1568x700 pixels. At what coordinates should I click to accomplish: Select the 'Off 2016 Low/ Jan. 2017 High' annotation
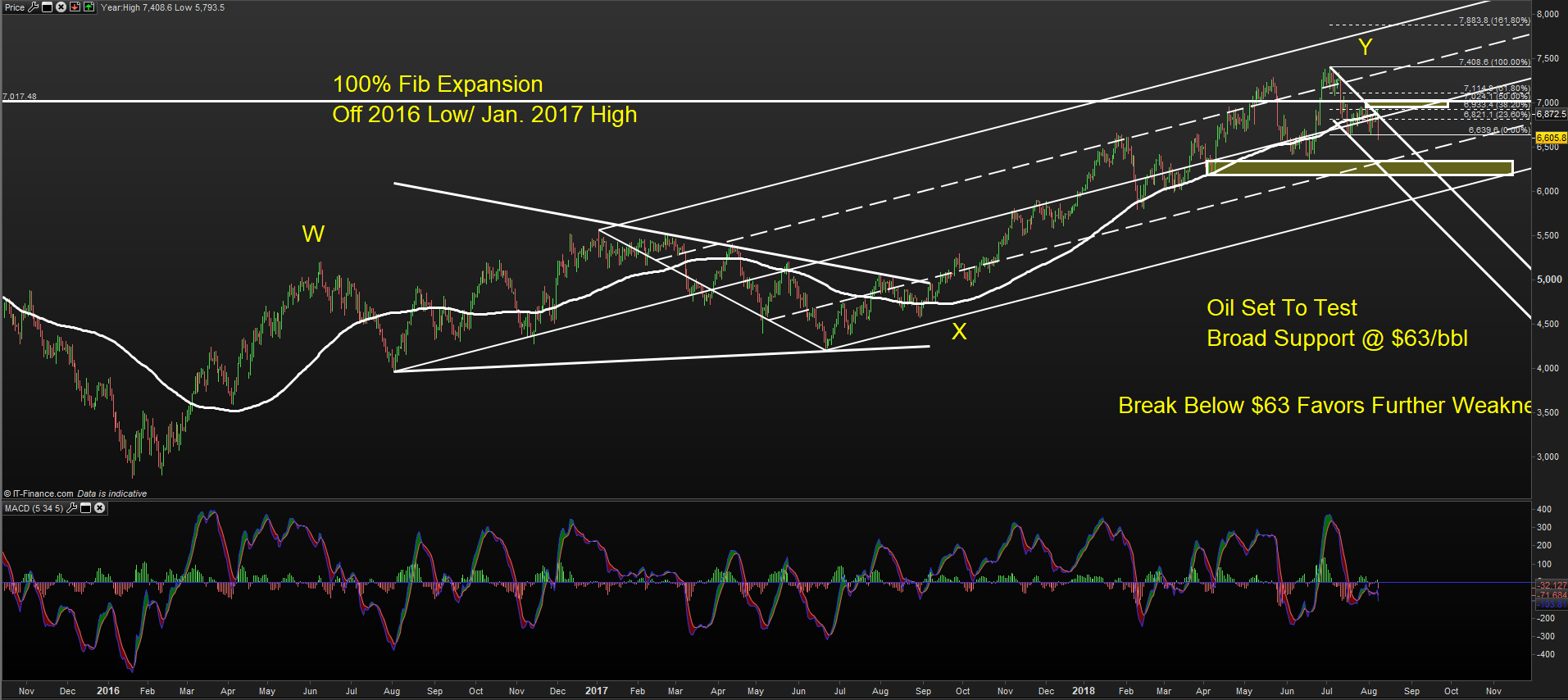pos(484,115)
